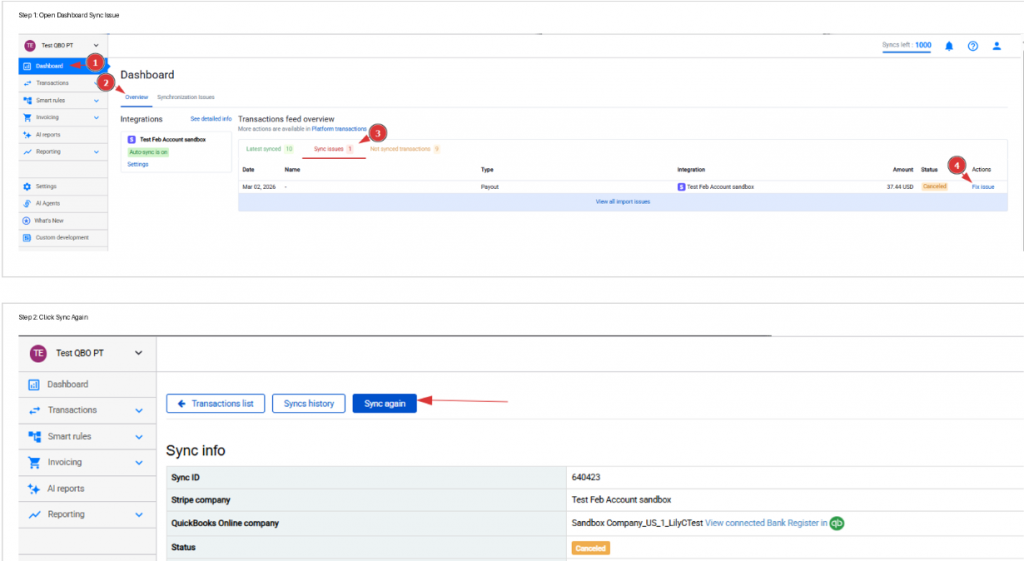This screenshot has height=561, width=1024.
Task: Open Settings gear icon in Step 1 sidebar
Action: (27, 186)
